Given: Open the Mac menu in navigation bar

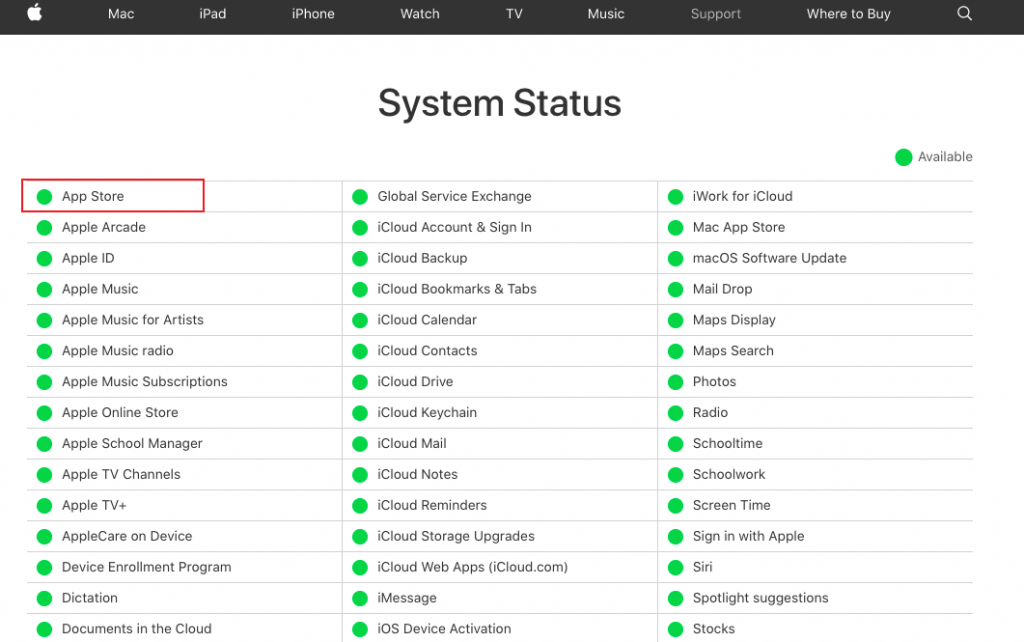Looking at the screenshot, I should [121, 14].
